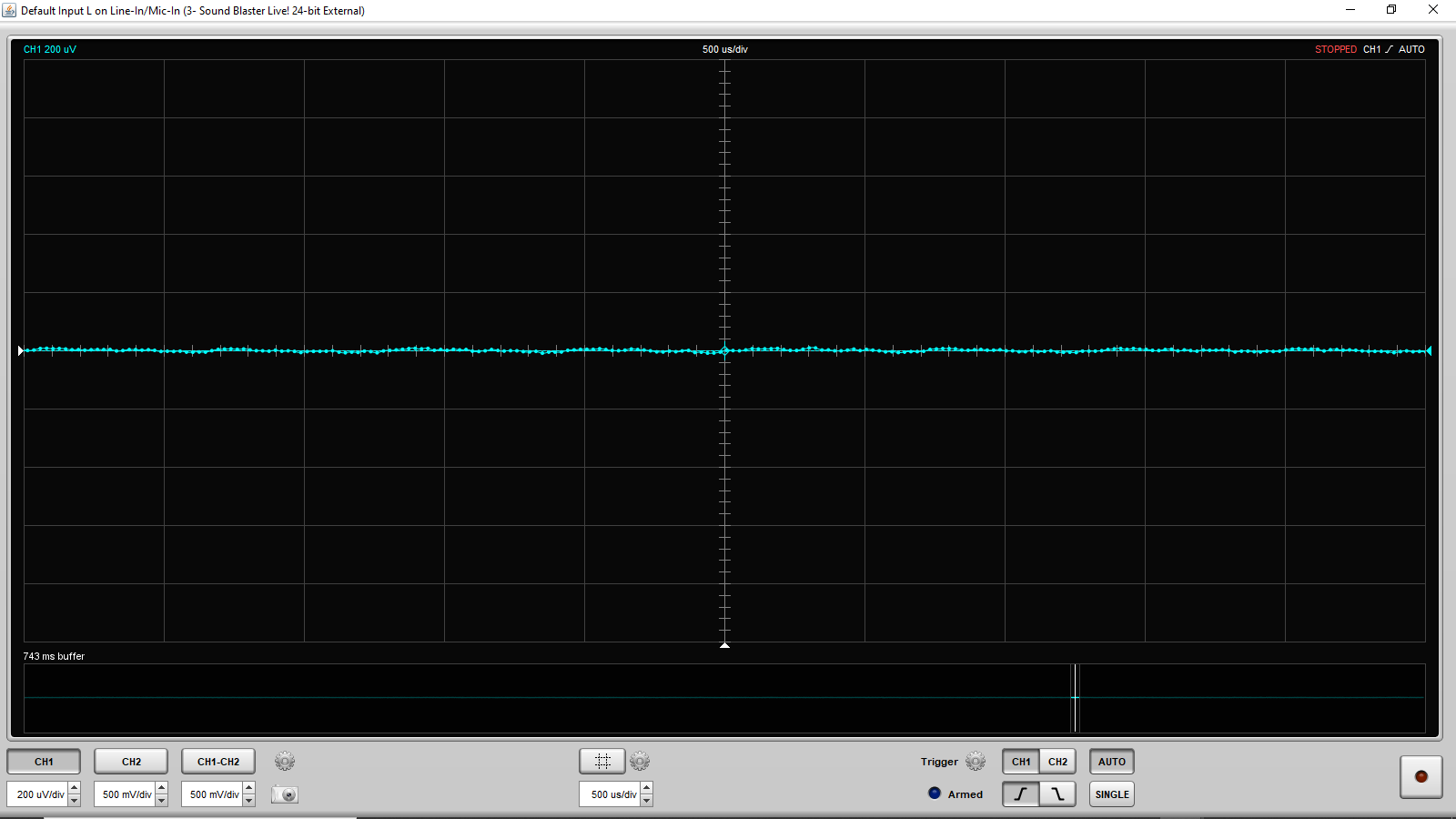The height and width of the screenshot is (819, 1456).
Task: Decrease CH1-CH2 500 mV/div scale
Action: coord(249,801)
